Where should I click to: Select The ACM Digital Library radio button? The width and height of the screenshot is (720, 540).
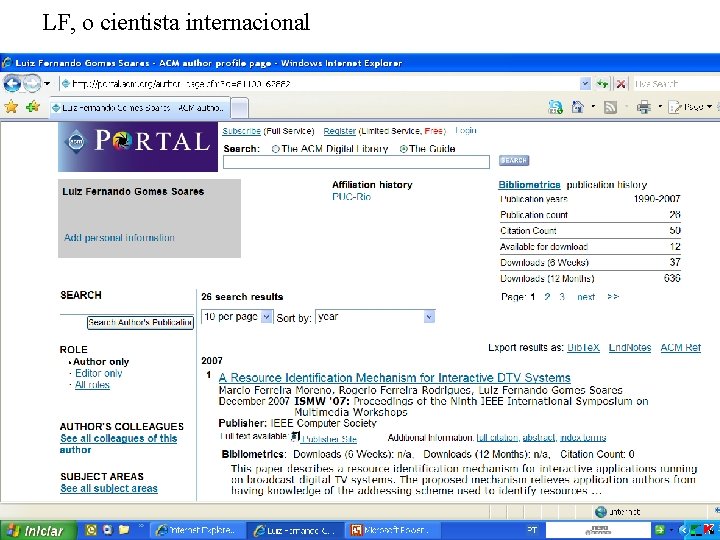276,149
